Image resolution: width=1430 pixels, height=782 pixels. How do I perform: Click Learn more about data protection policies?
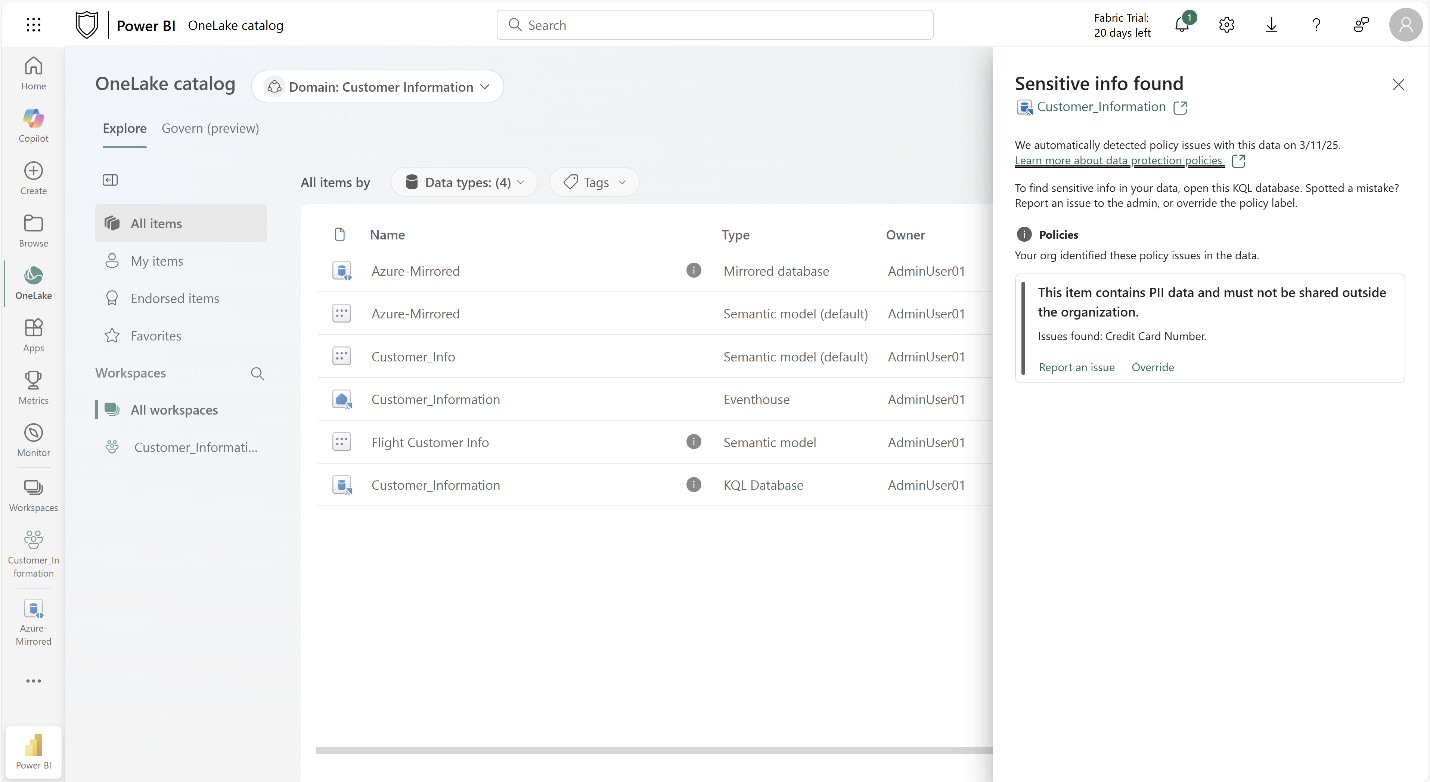point(1118,161)
